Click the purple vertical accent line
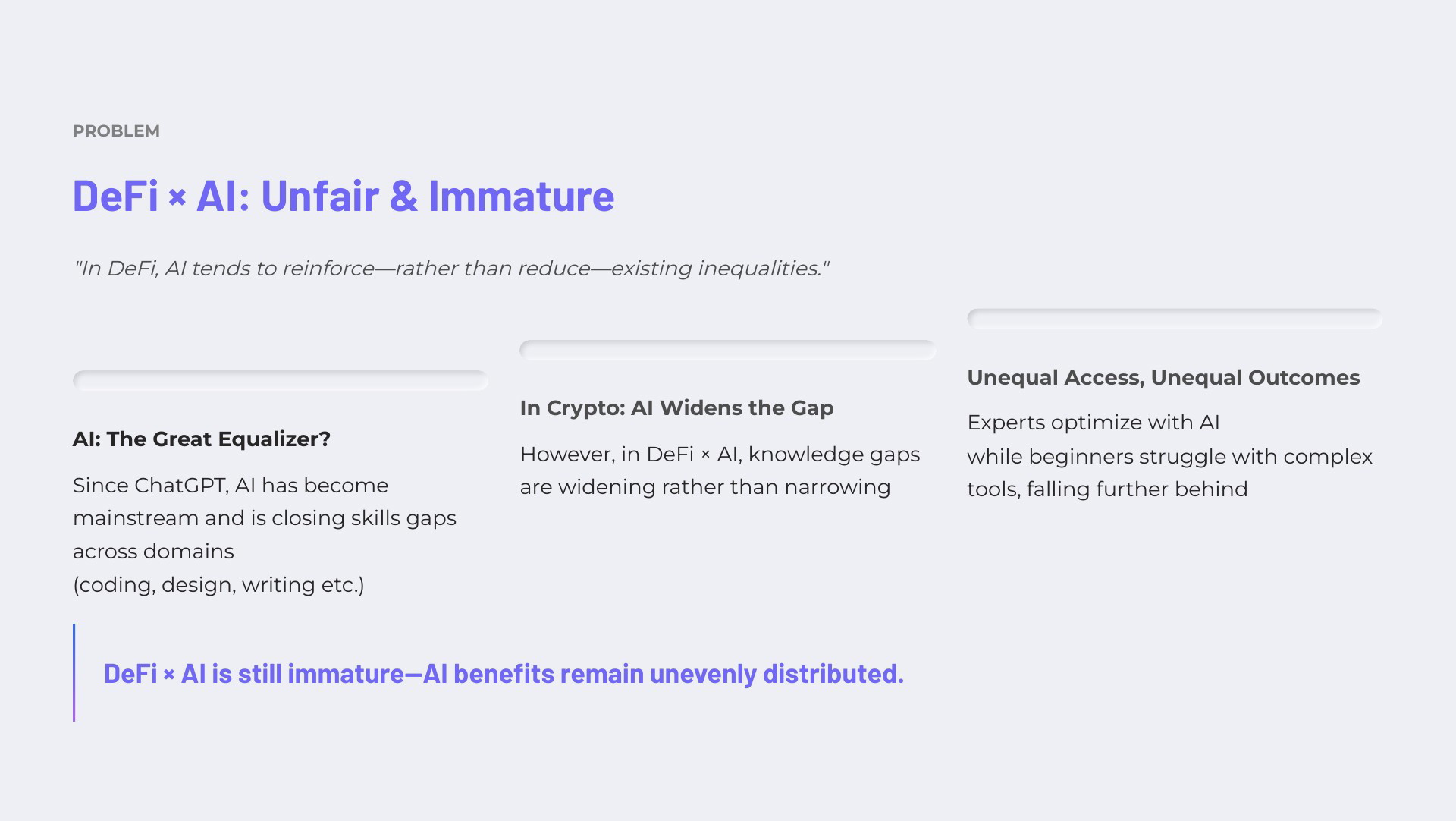1456x821 pixels. [74, 672]
